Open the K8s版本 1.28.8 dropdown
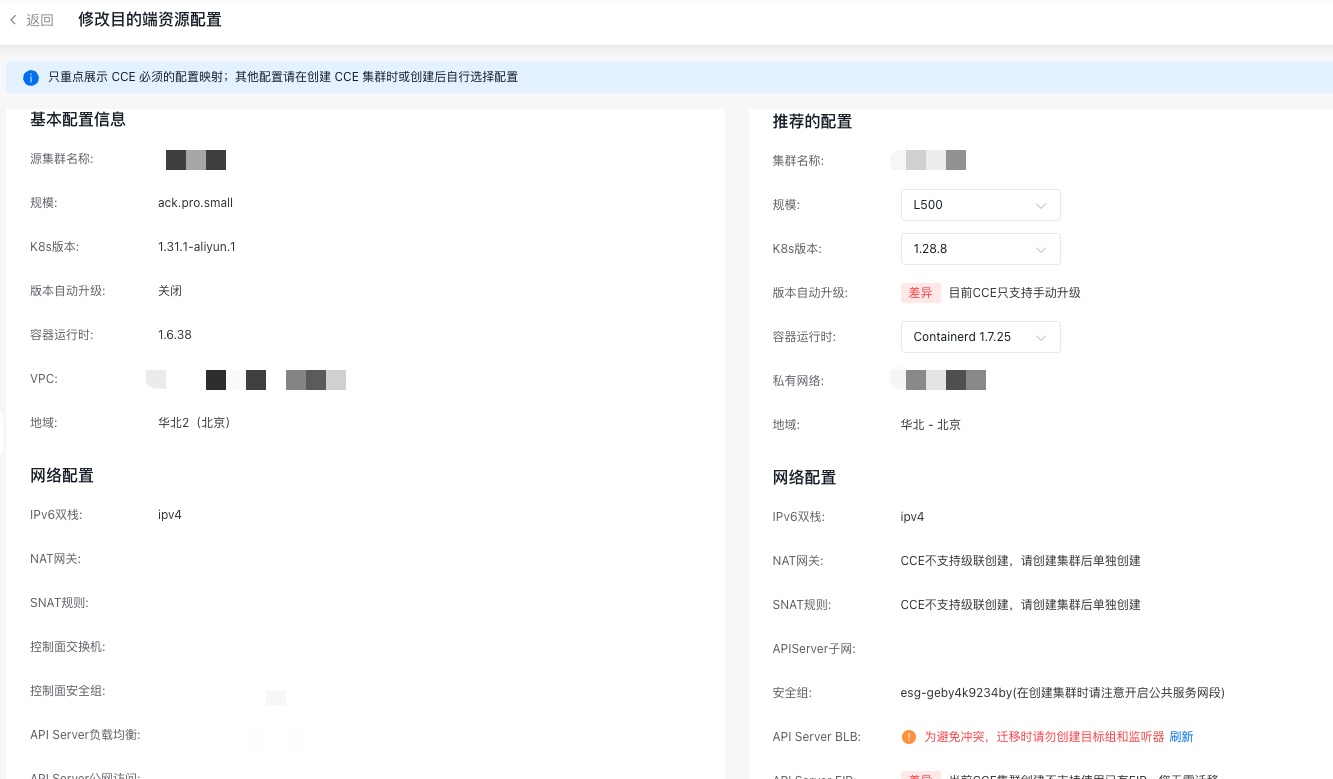The width and height of the screenshot is (1333, 779). [x=980, y=249]
